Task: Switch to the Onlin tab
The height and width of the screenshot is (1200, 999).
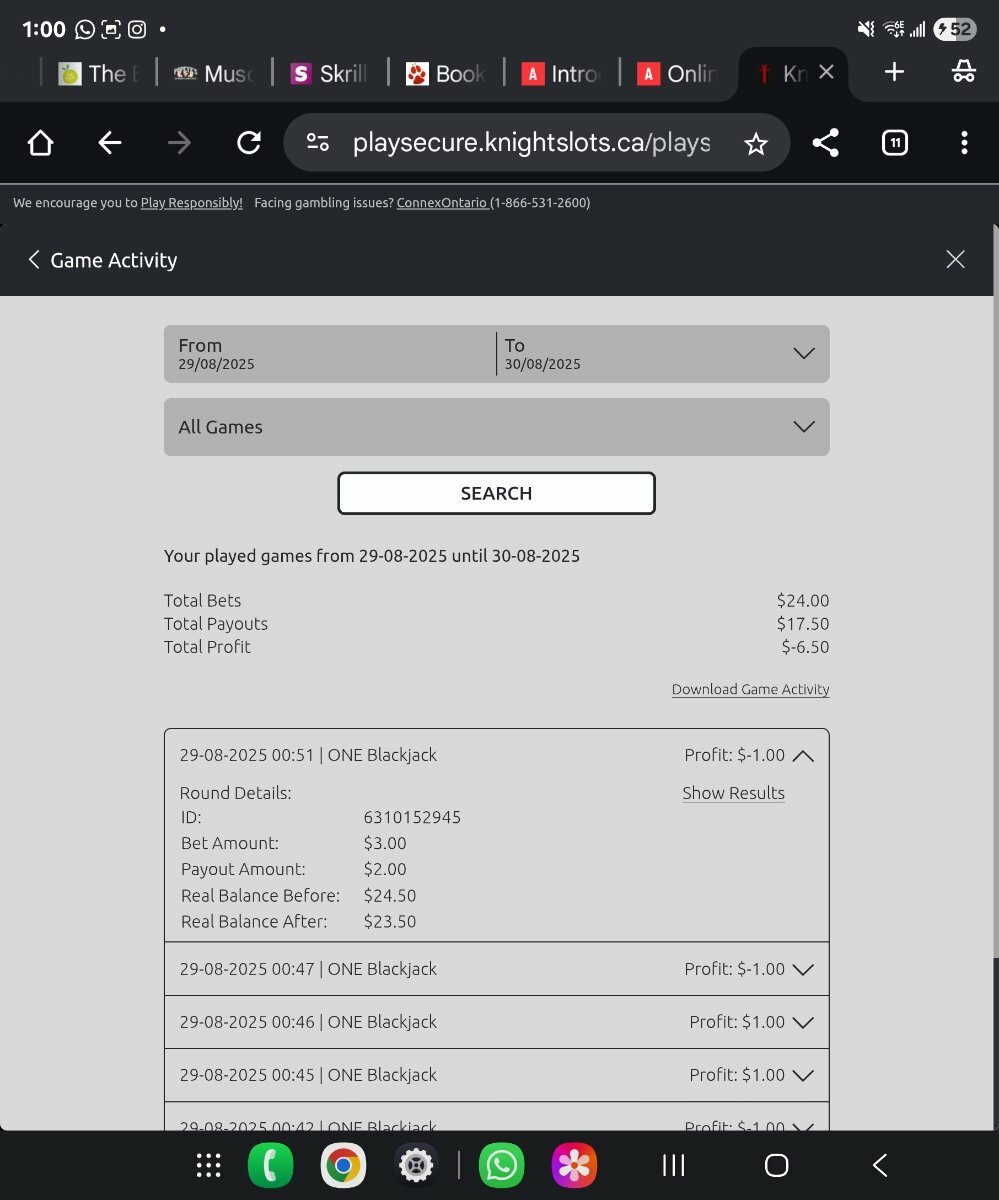Action: 678,73
